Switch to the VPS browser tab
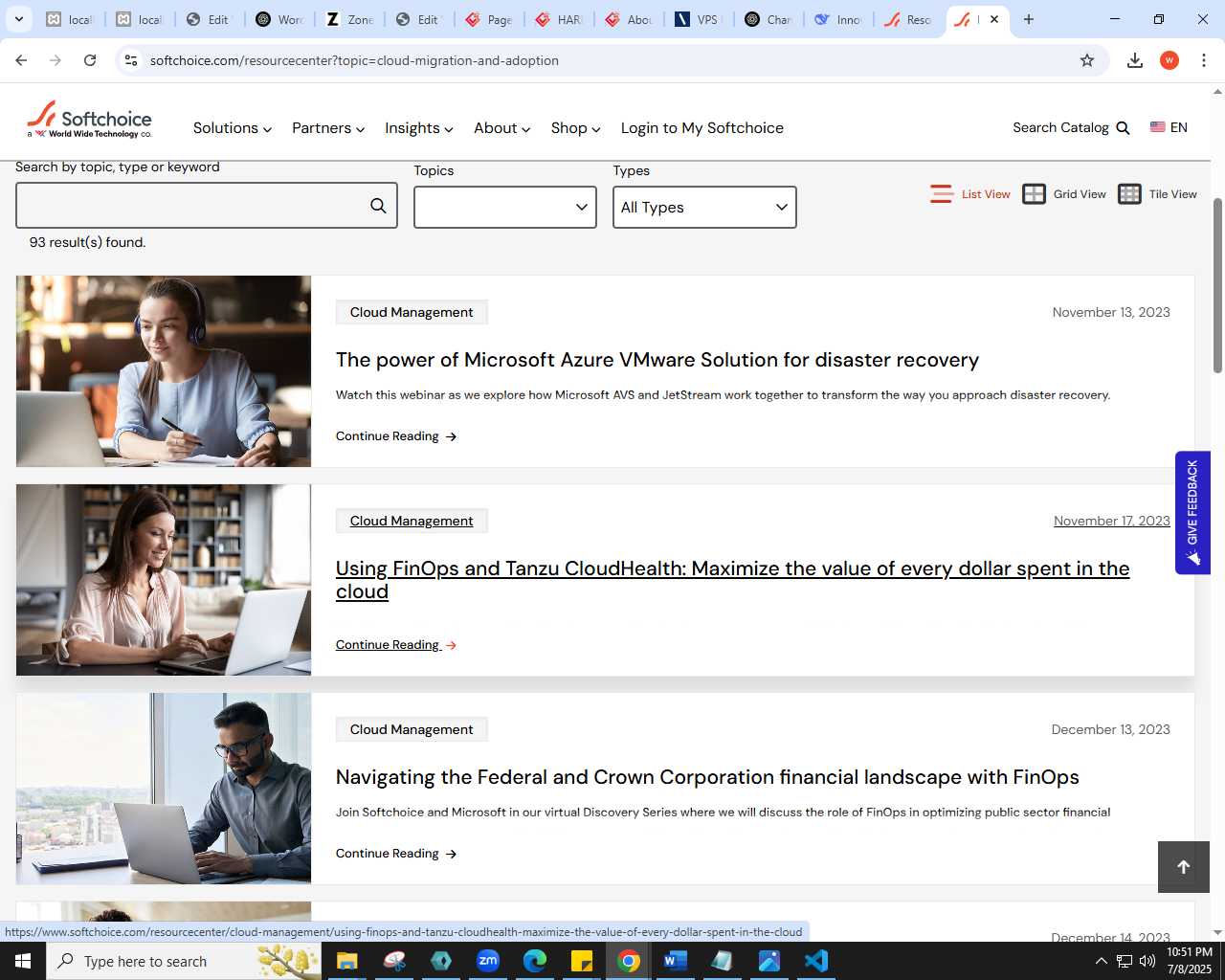 (698, 19)
